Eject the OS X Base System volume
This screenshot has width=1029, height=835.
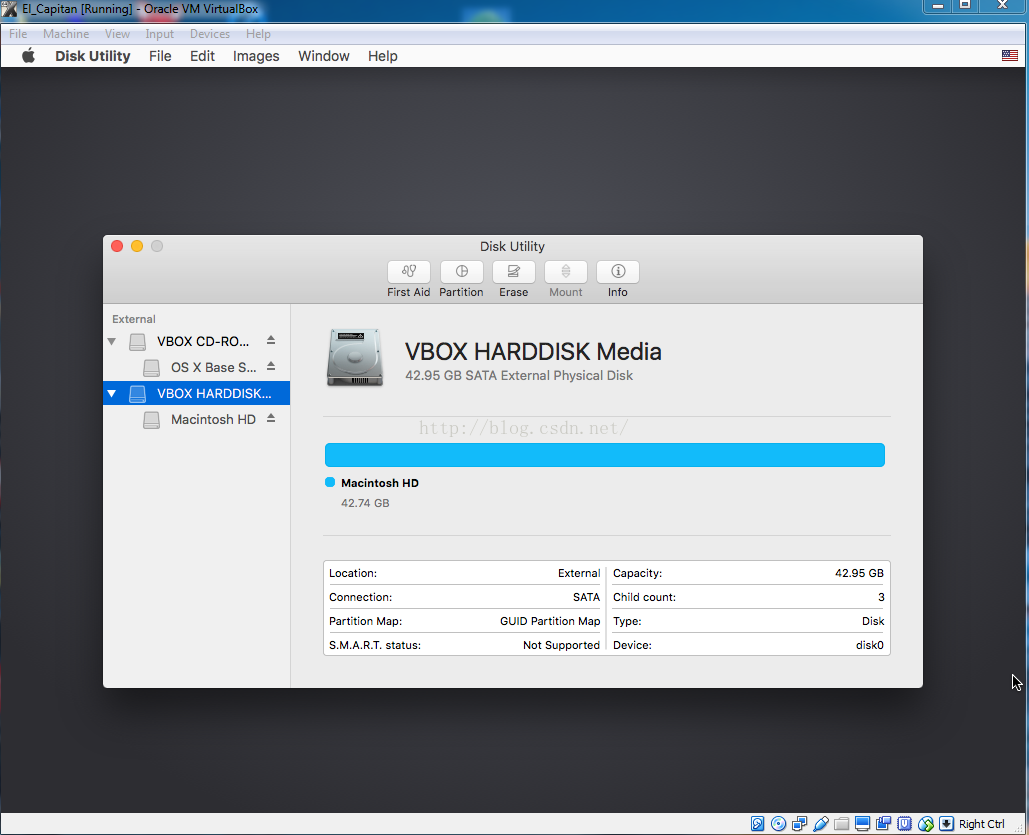point(270,366)
